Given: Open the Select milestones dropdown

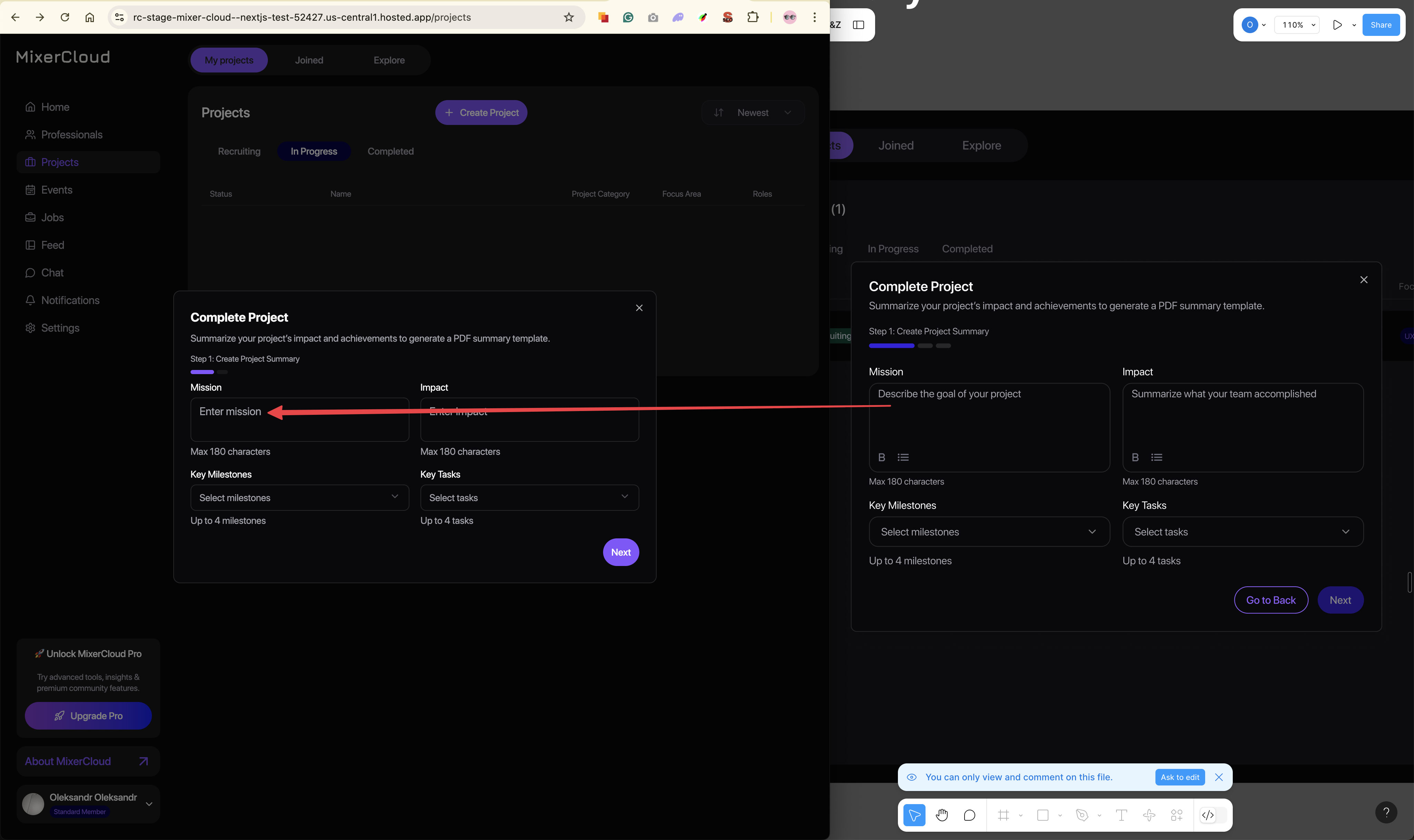Looking at the screenshot, I should click(299, 498).
